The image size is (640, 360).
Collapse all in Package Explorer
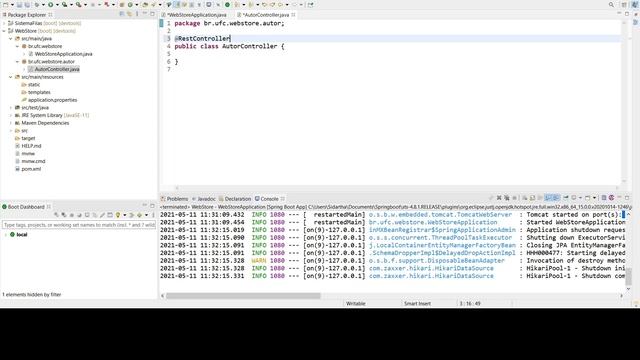click(x=122, y=14)
